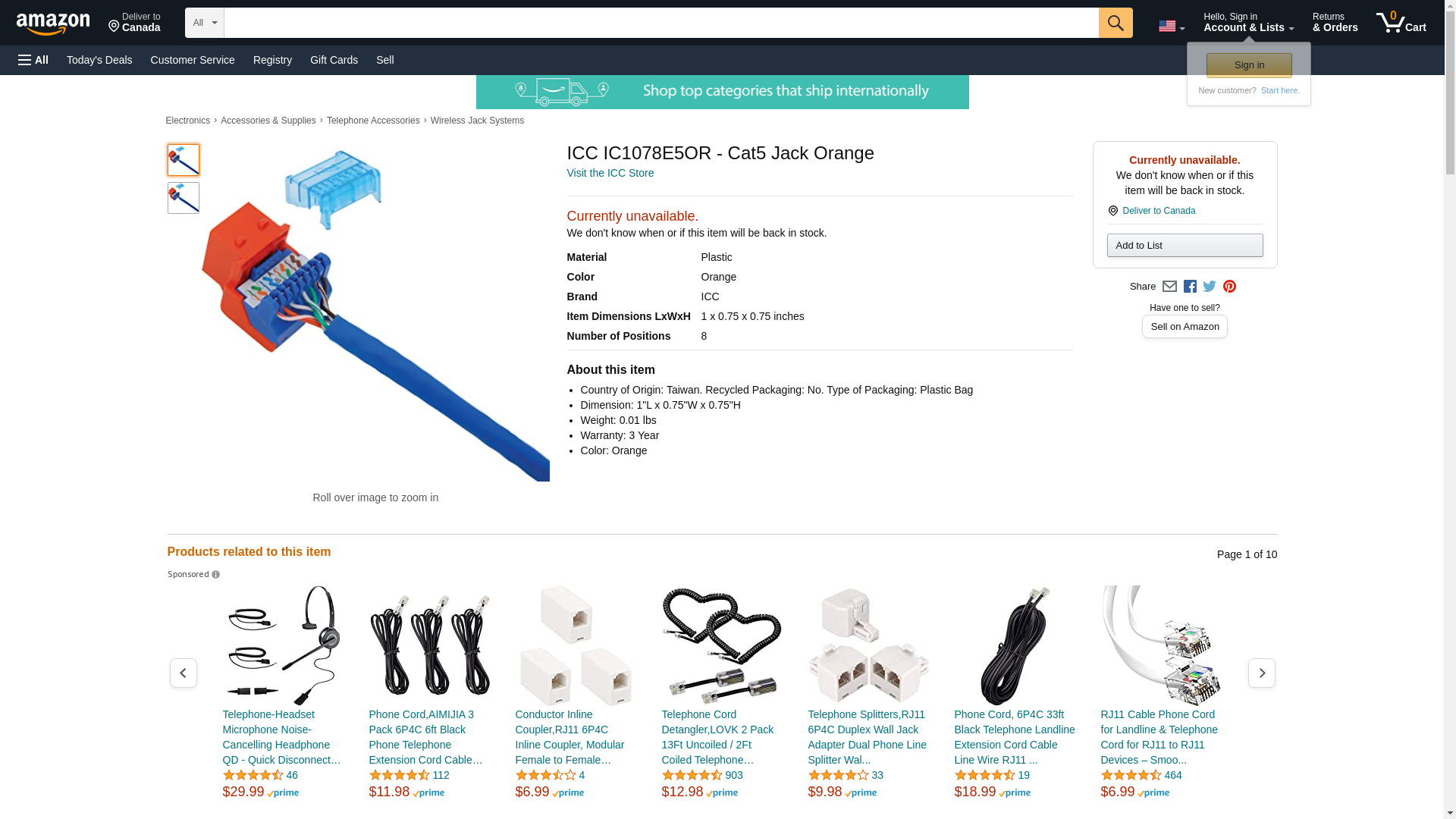
Task: Click the yellow Sign in button
Action: tap(1249, 65)
